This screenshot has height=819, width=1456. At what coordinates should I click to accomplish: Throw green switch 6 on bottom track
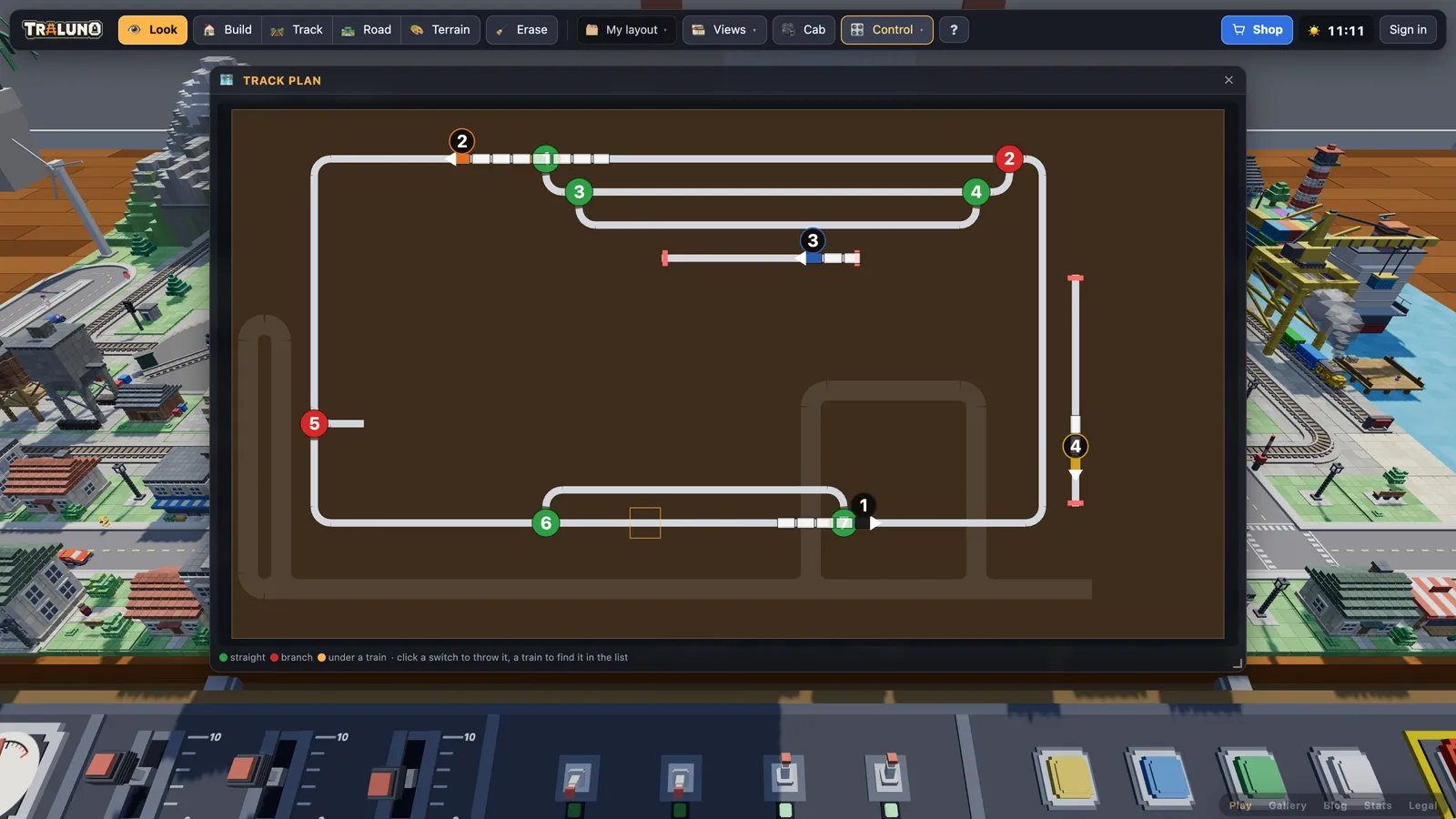click(x=546, y=523)
